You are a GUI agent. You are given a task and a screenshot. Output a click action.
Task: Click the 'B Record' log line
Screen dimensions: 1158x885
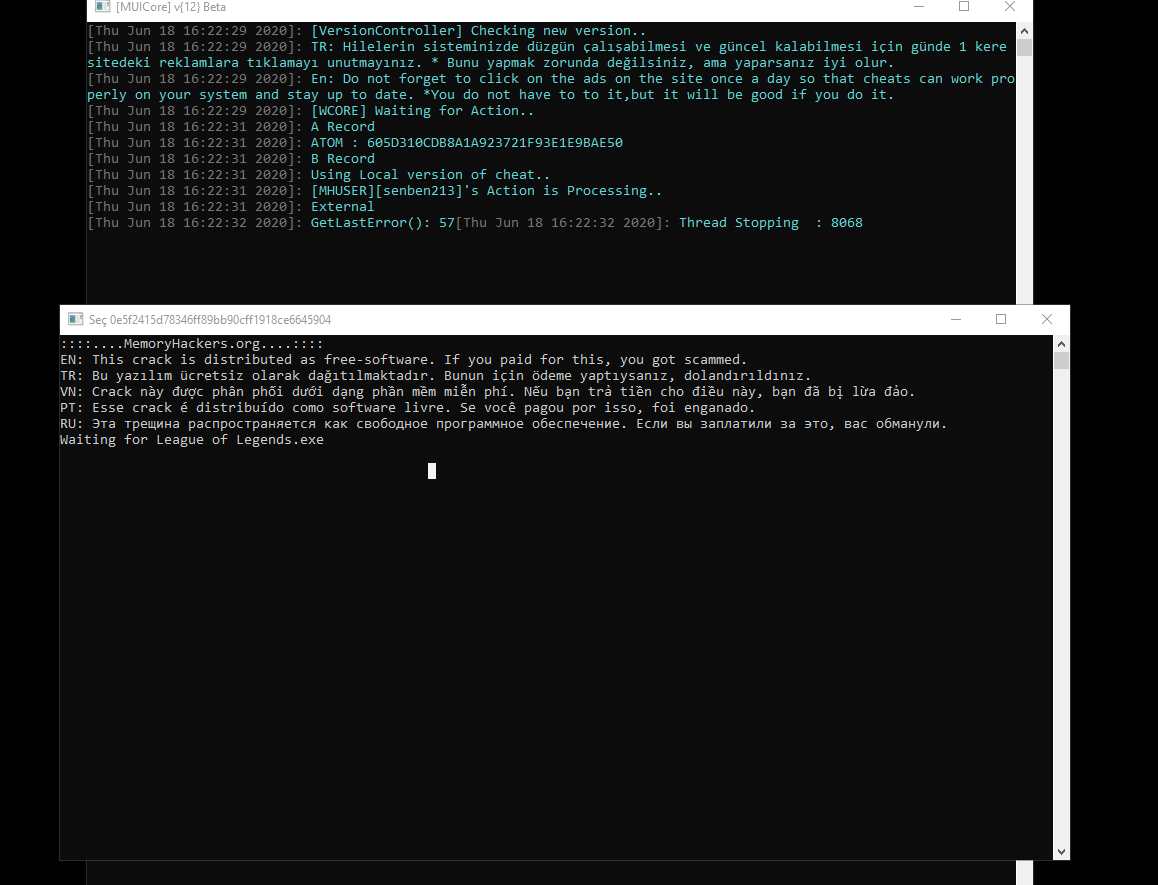click(342, 159)
